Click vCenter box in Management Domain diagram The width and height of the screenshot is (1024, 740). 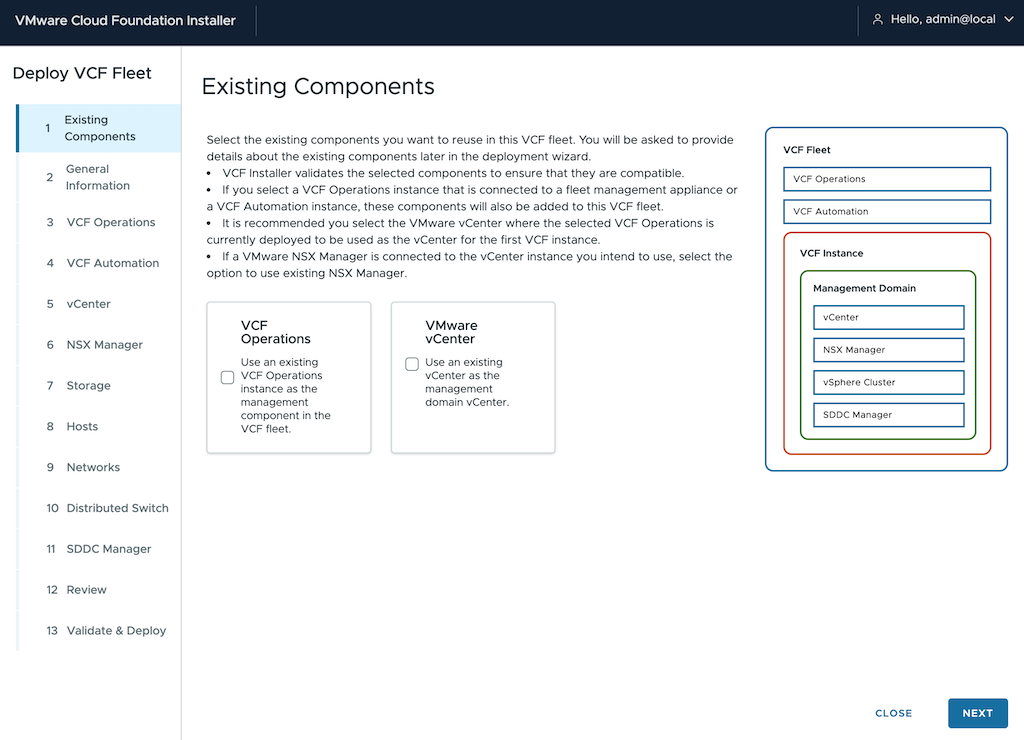click(x=888, y=317)
